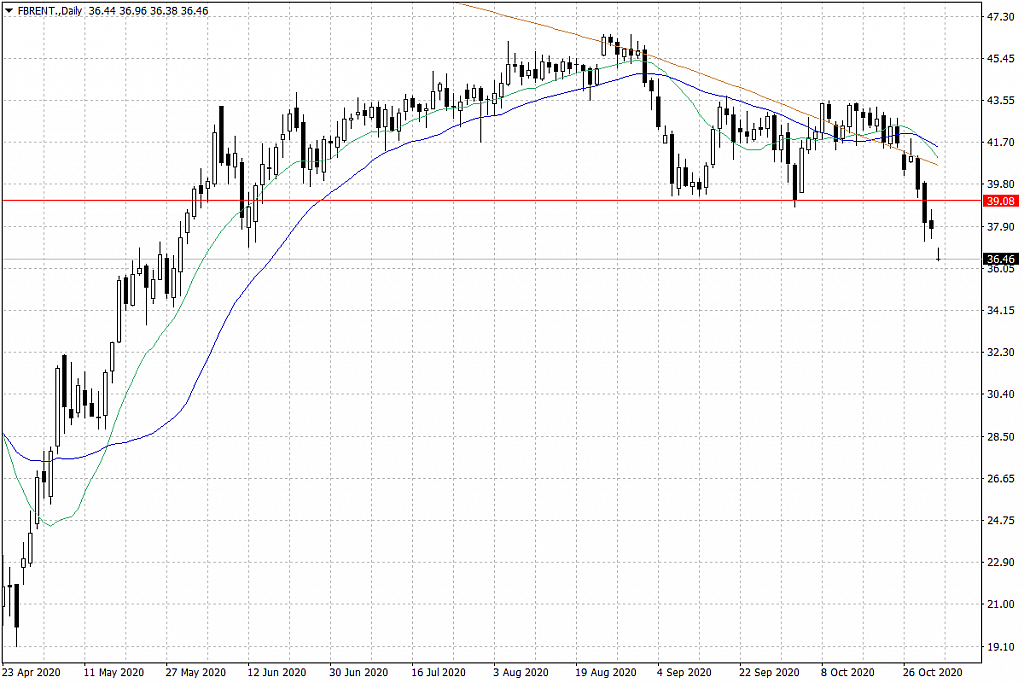Click the 16 Jul 2020 date label
This screenshot has width=1024, height=683.
coord(438,672)
